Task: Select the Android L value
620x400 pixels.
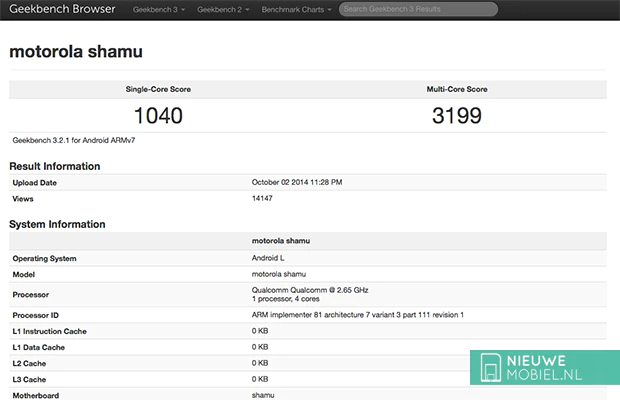Action: (x=268, y=258)
